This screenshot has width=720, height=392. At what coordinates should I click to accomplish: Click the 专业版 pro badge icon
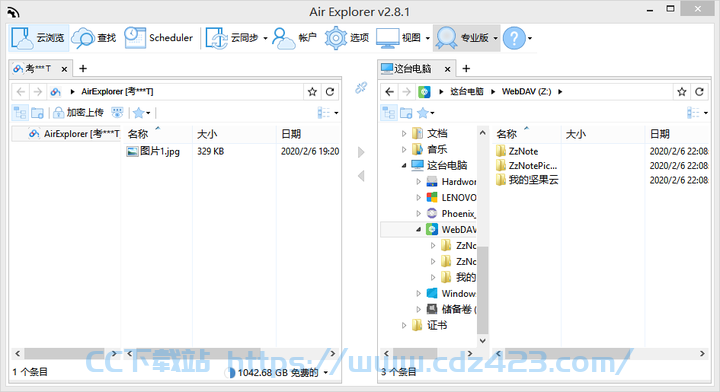(x=446, y=38)
